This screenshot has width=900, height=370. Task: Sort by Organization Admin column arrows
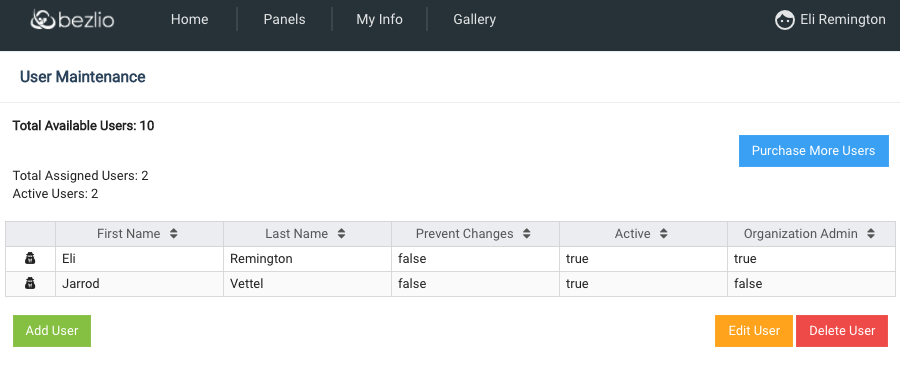[871, 234]
